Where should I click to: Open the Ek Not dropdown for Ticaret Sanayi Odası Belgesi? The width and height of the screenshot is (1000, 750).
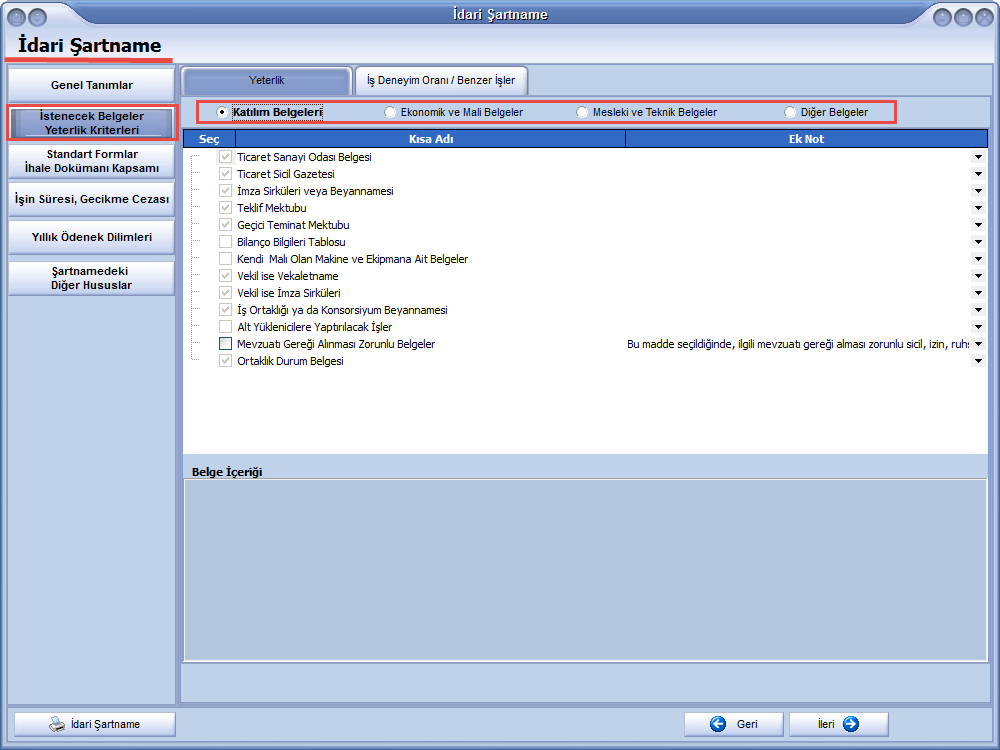(978, 157)
